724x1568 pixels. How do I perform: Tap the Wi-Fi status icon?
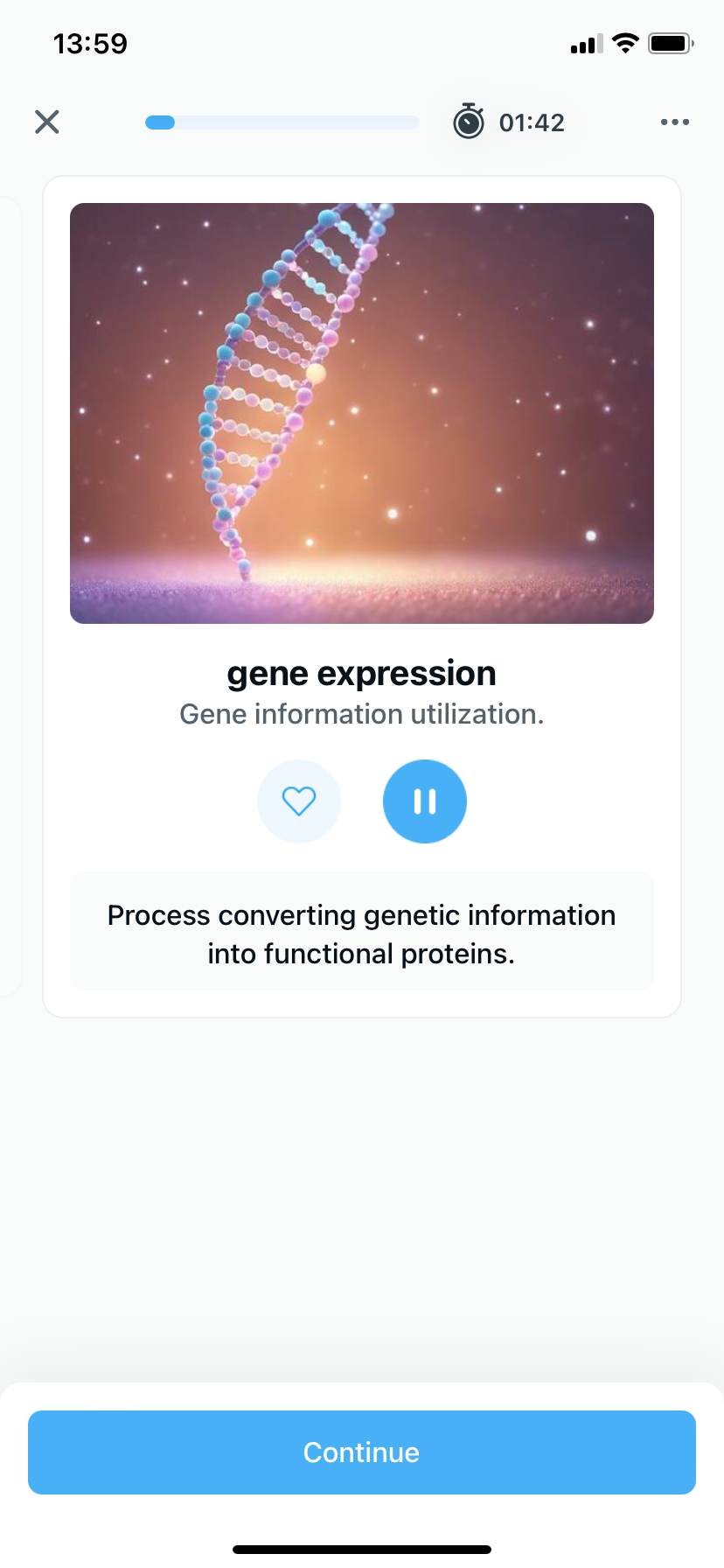point(625,43)
